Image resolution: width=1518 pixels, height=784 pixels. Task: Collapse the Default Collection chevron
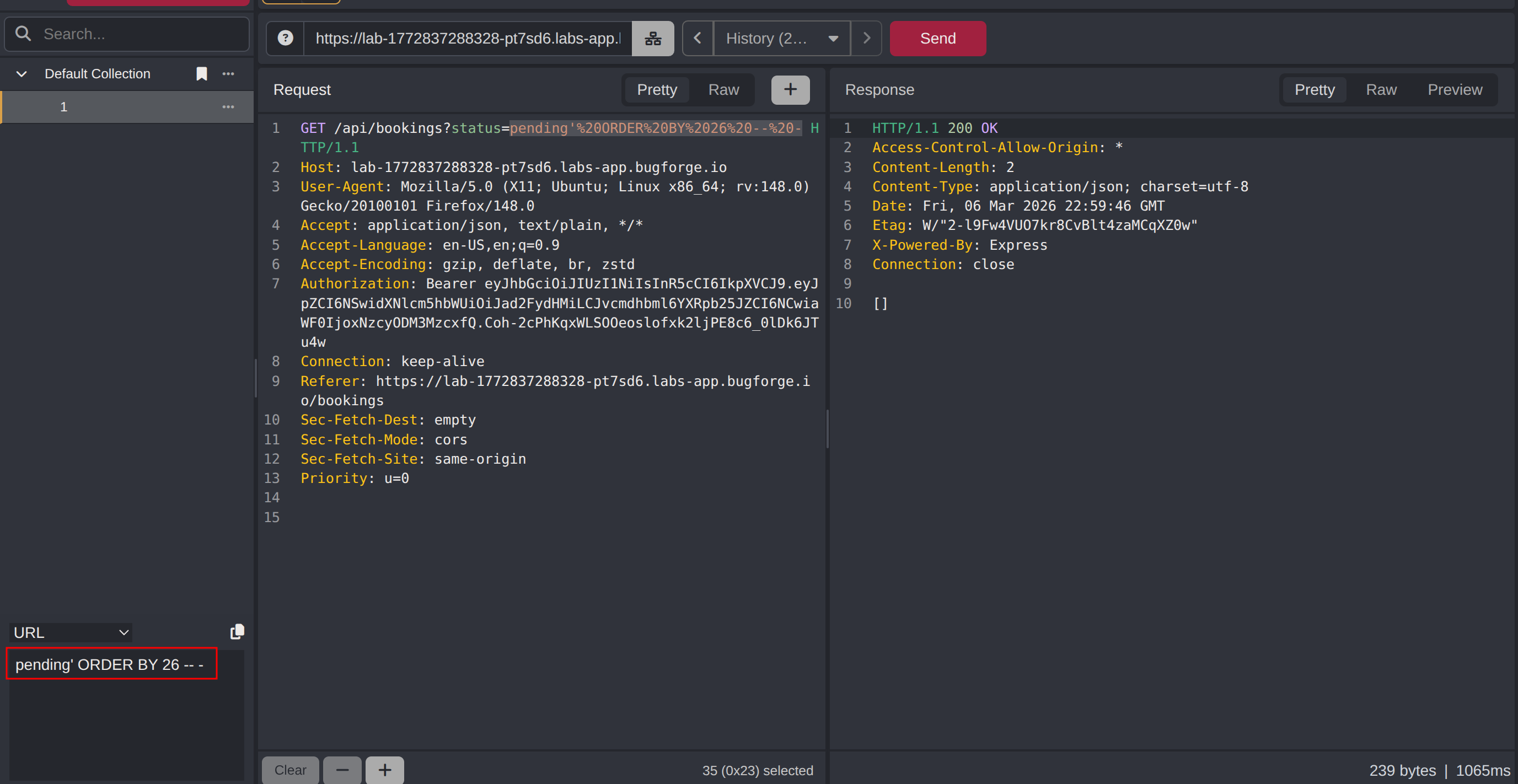tap(21, 74)
